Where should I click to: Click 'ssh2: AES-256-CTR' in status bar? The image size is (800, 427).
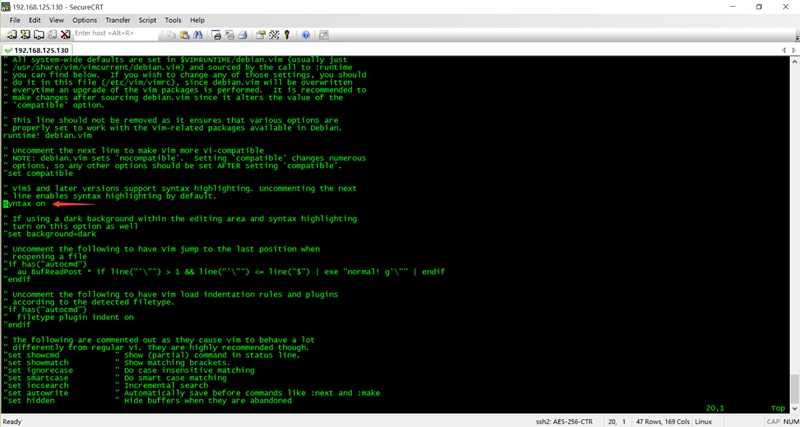tap(564, 422)
